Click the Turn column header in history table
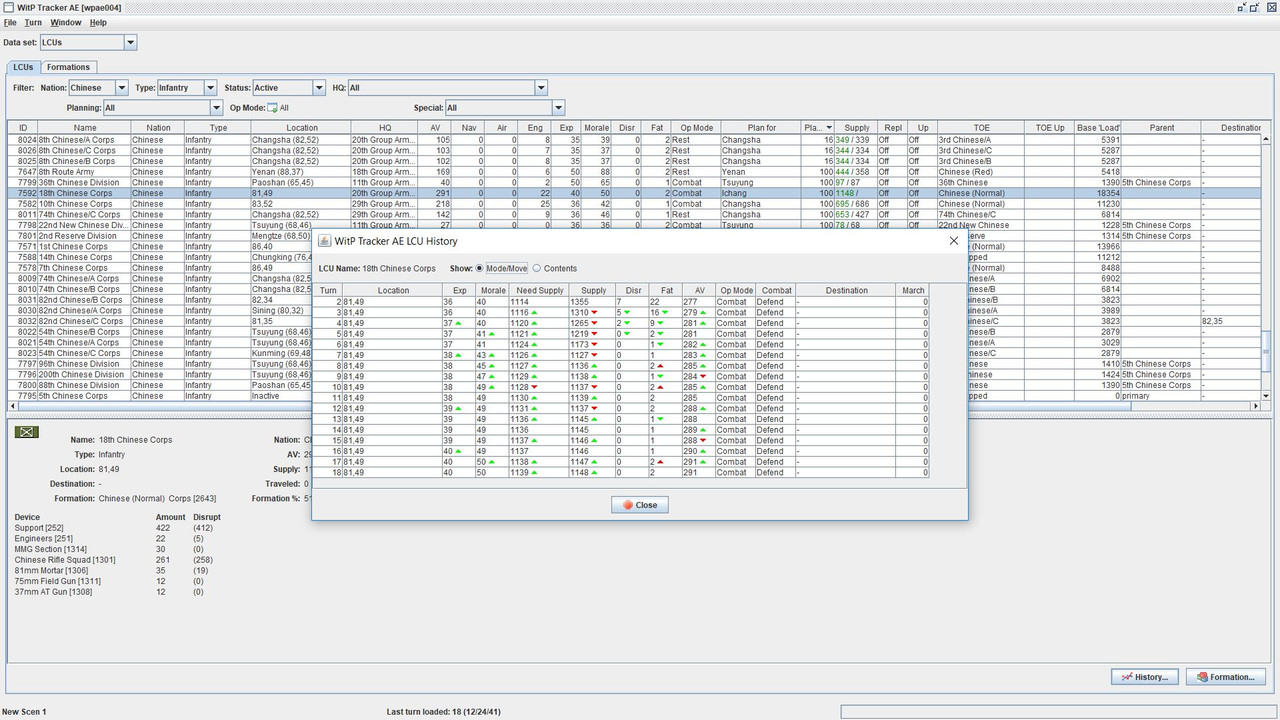 (328, 290)
